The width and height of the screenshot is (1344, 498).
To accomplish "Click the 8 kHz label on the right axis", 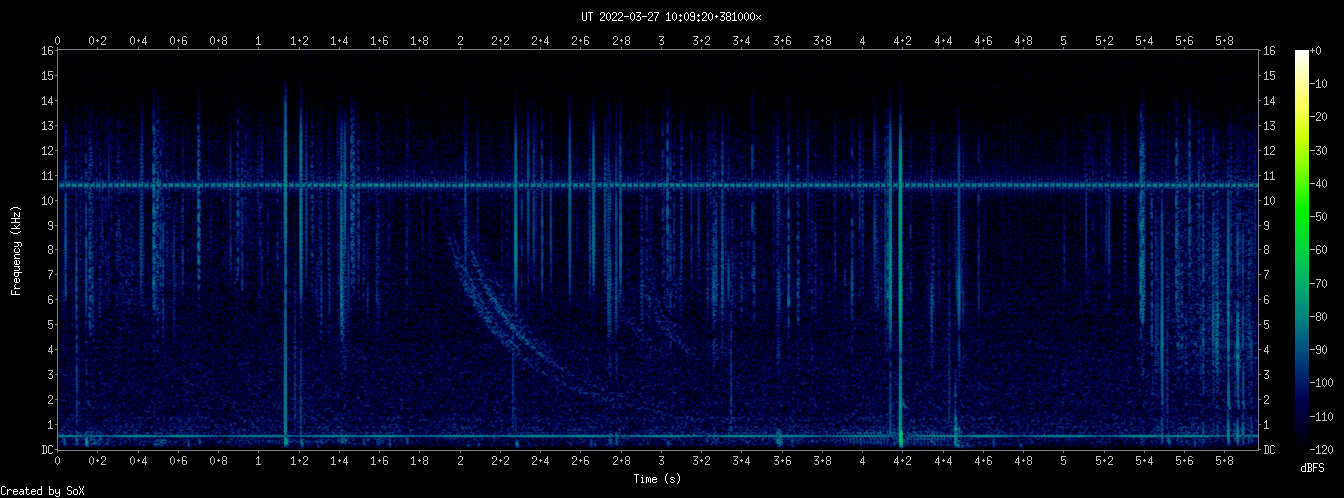I will pos(1268,250).
